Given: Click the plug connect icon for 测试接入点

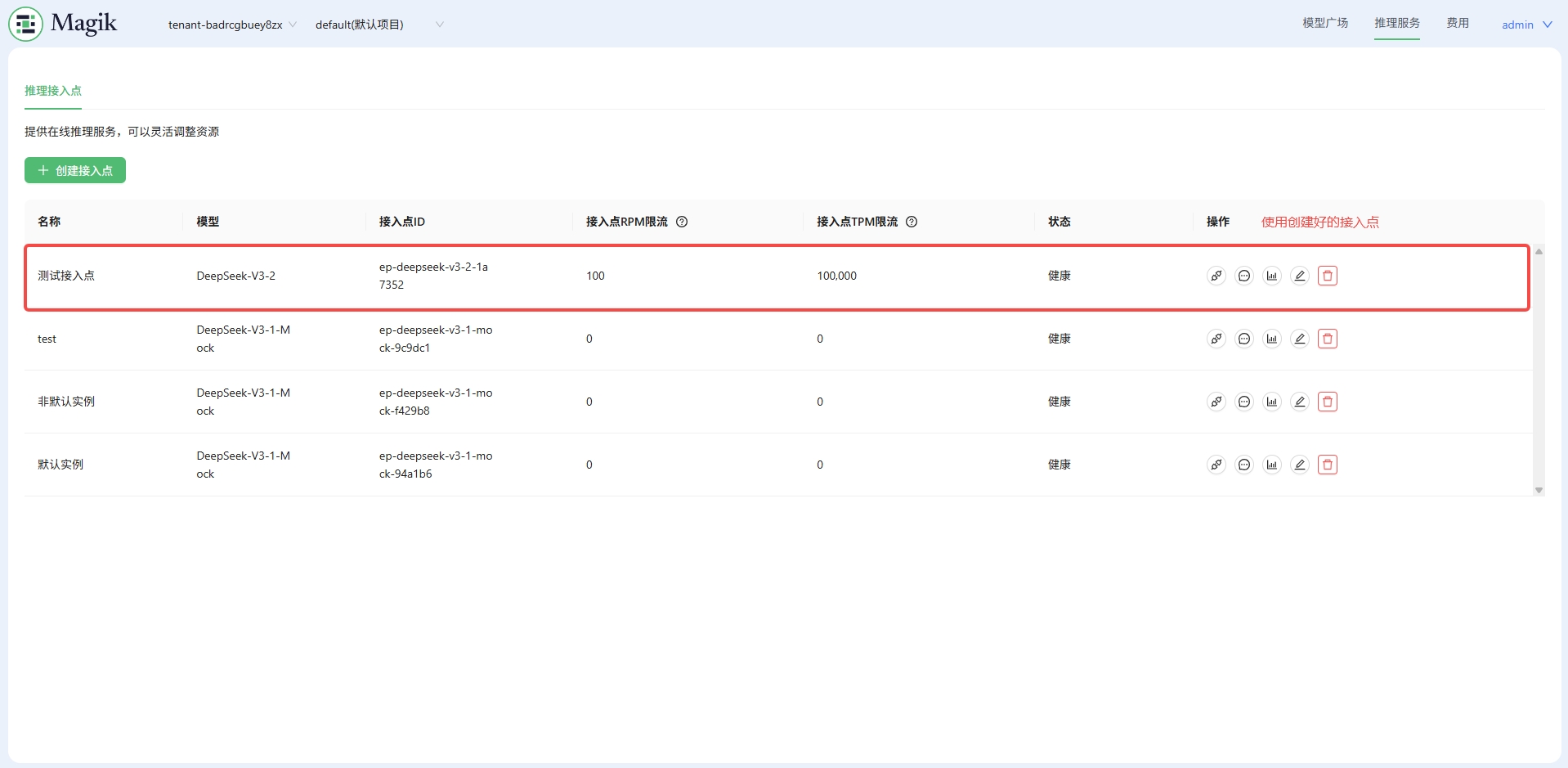Looking at the screenshot, I should [x=1216, y=276].
